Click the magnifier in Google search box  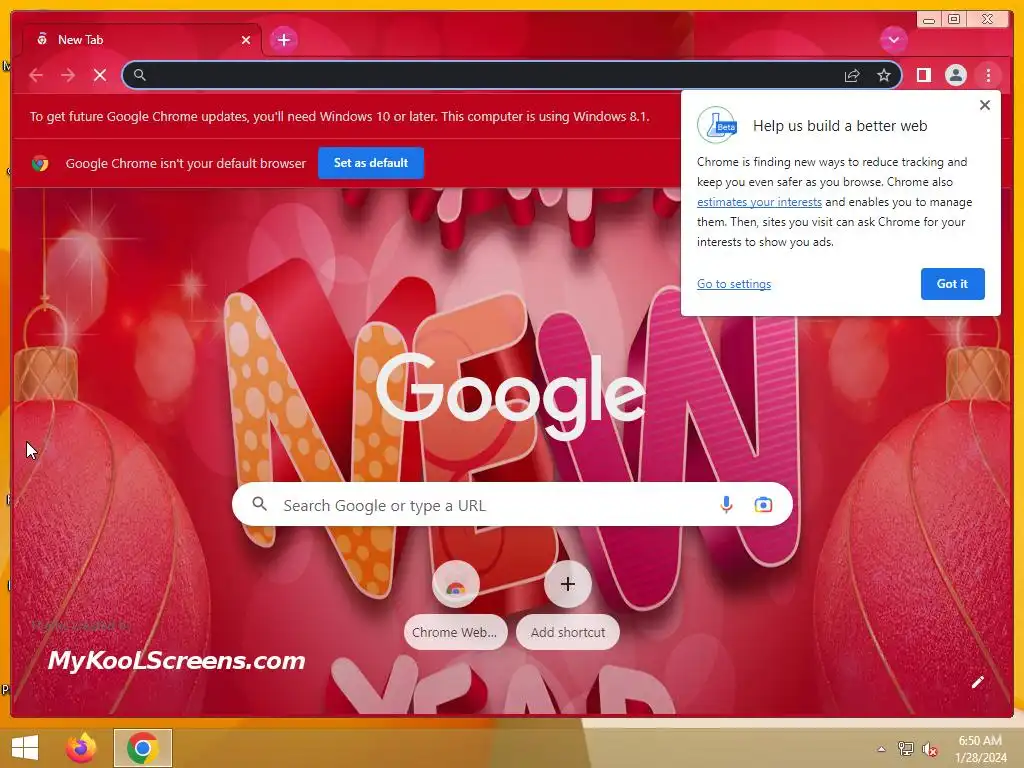click(x=260, y=504)
